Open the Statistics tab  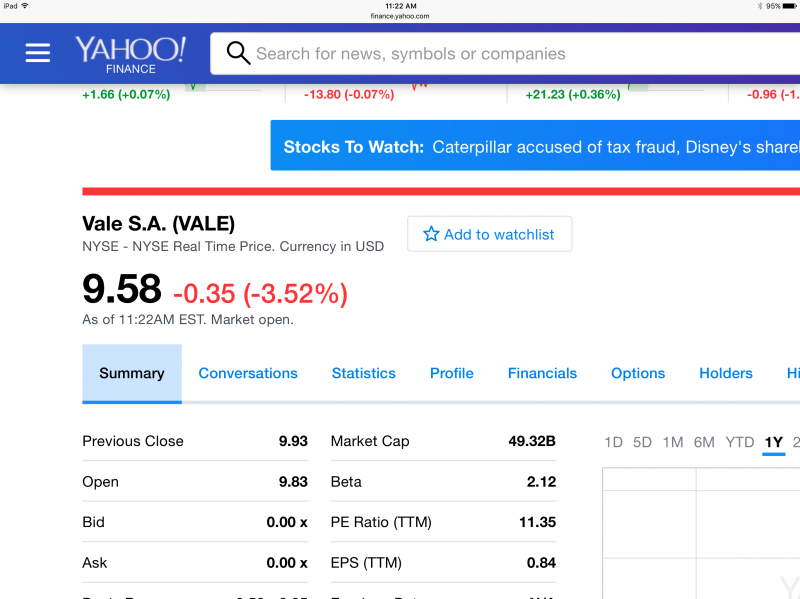coord(363,373)
